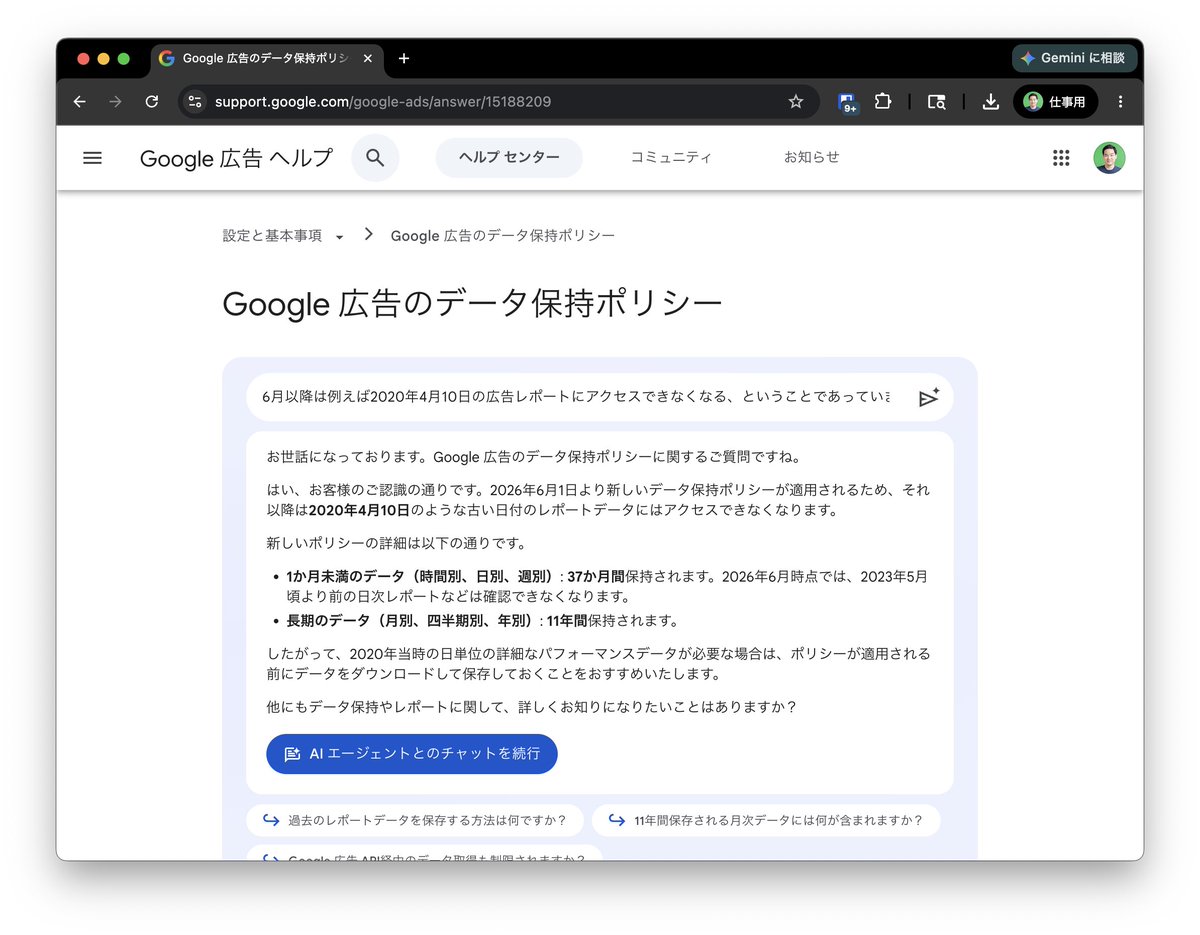Open the extension with the 9+ badge
Image resolution: width=1200 pixels, height=935 pixels.
pyautogui.click(x=847, y=102)
